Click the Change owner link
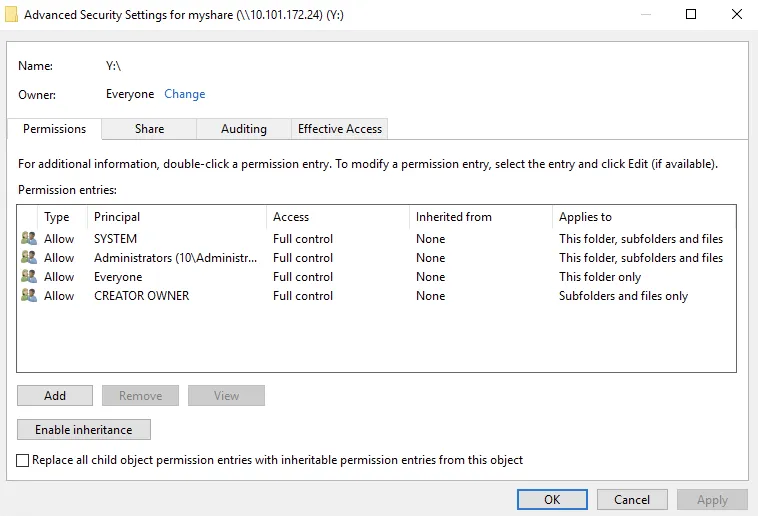The height and width of the screenshot is (516, 758). 184,94
